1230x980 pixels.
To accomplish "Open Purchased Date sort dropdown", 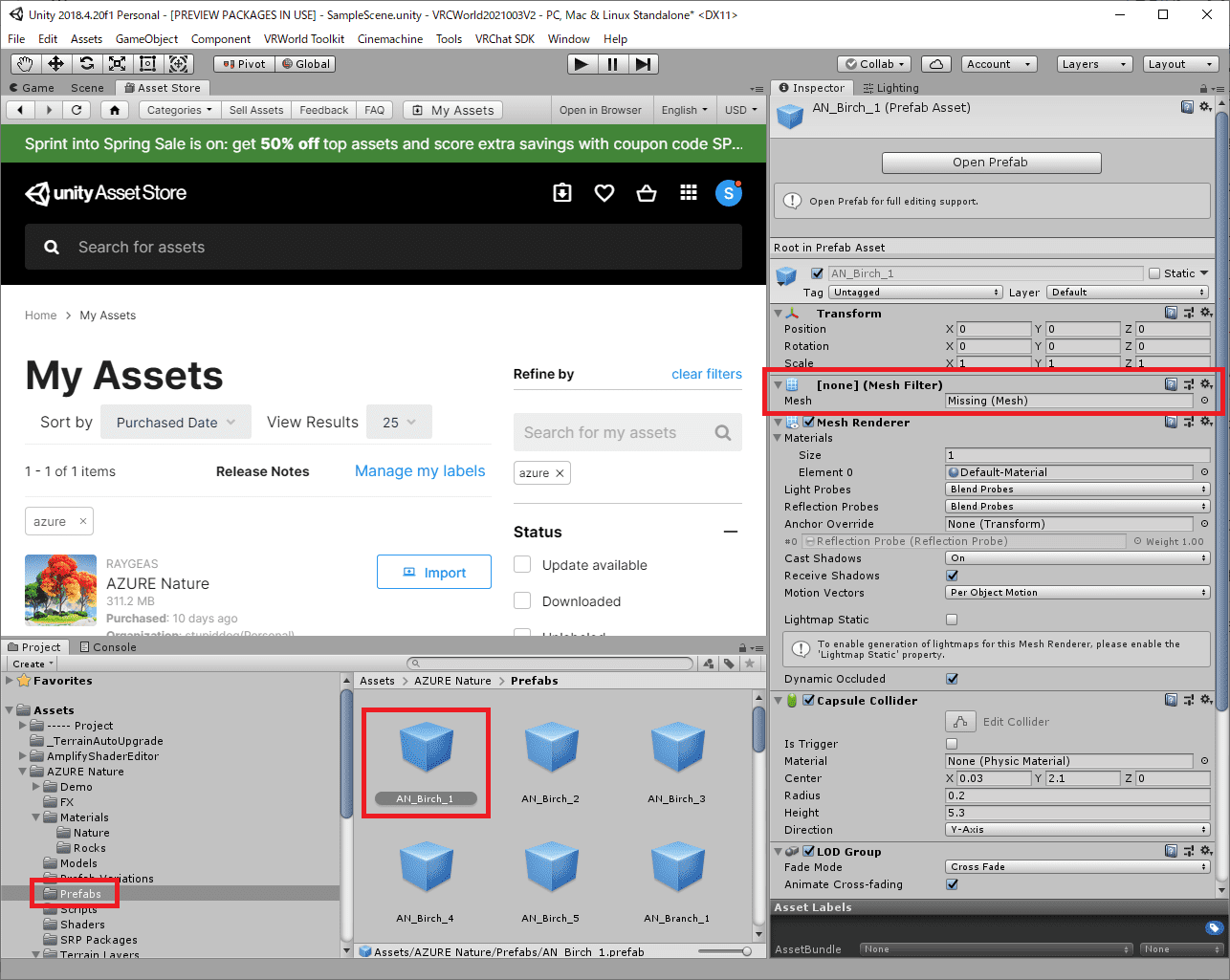I will pyautogui.click(x=176, y=422).
